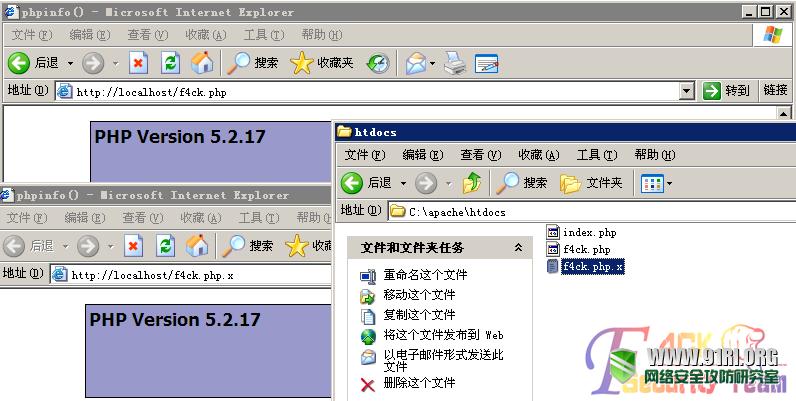796x401 pixels.
Task: Click Back button in top IE window
Action: click(x=34, y=63)
